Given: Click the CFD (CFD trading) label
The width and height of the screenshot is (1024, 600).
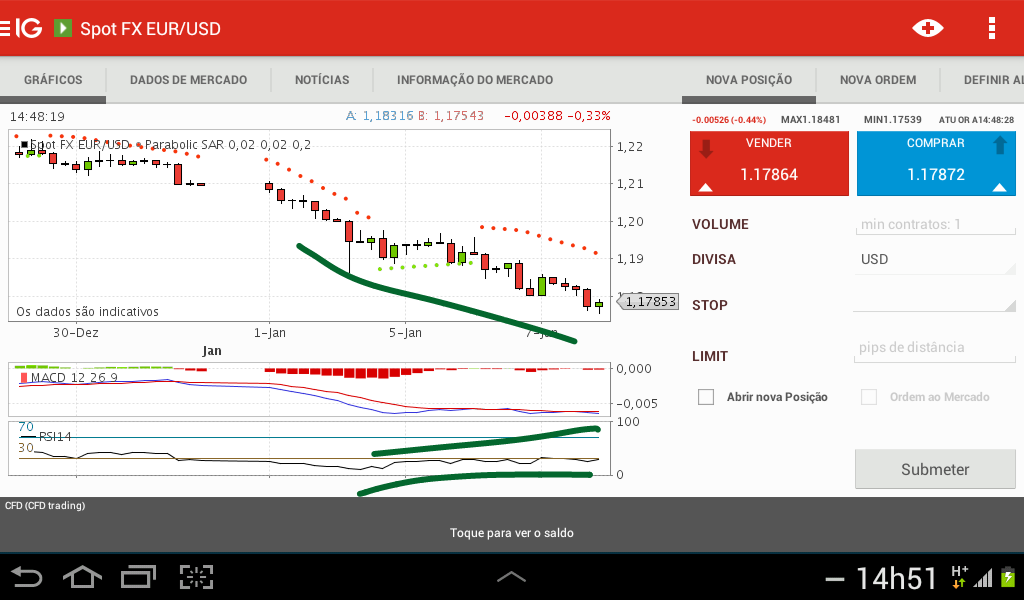Looking at the screenshot, I should [x=45, y=505].
